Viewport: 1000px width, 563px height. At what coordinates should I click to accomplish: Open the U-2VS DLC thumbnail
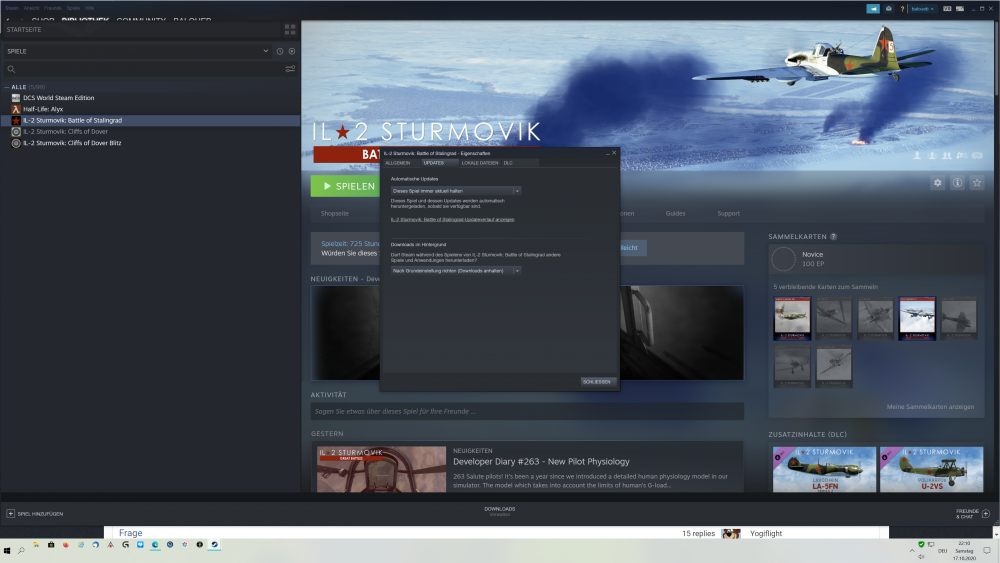[x=931, y=469]
